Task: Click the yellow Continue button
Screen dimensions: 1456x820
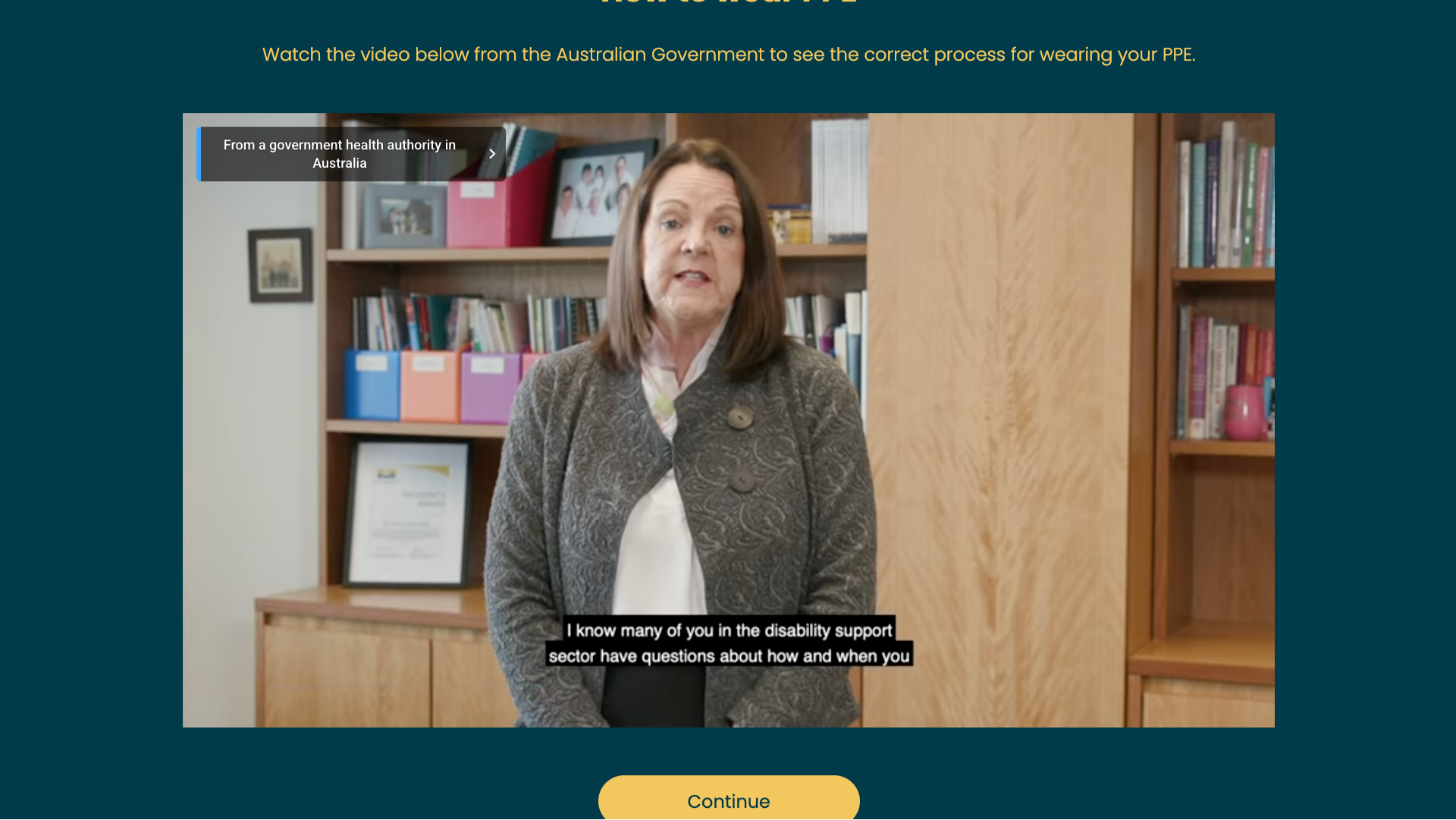Action: 728,798
